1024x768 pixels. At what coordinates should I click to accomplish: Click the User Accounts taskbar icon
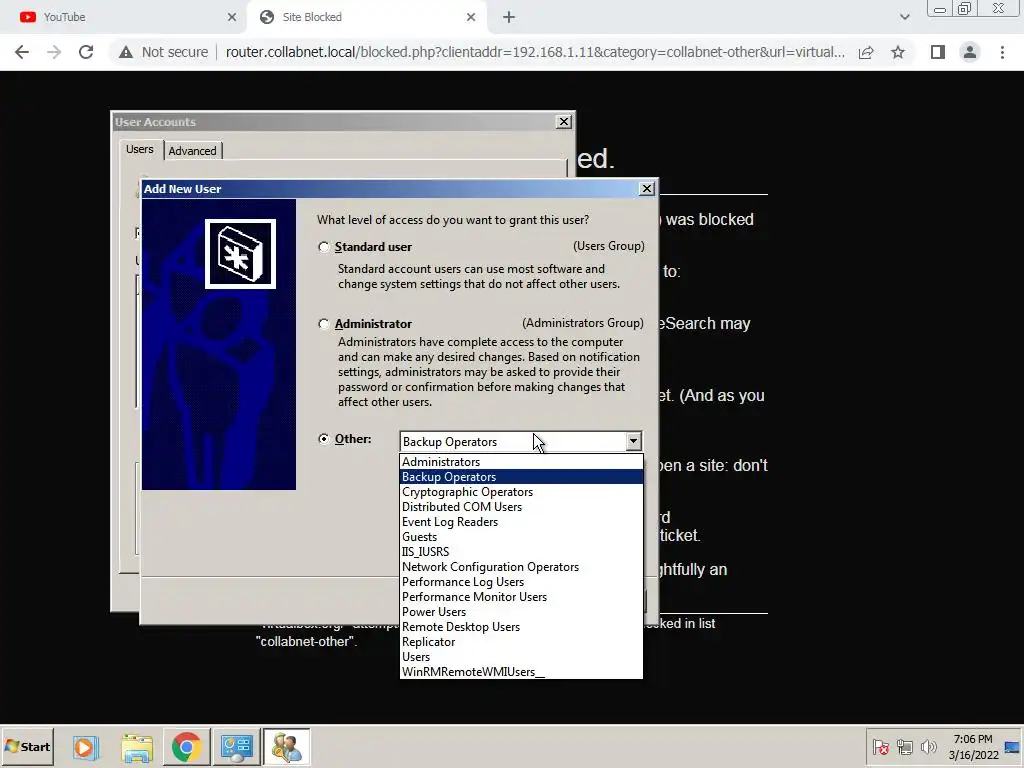click(287, 746)
